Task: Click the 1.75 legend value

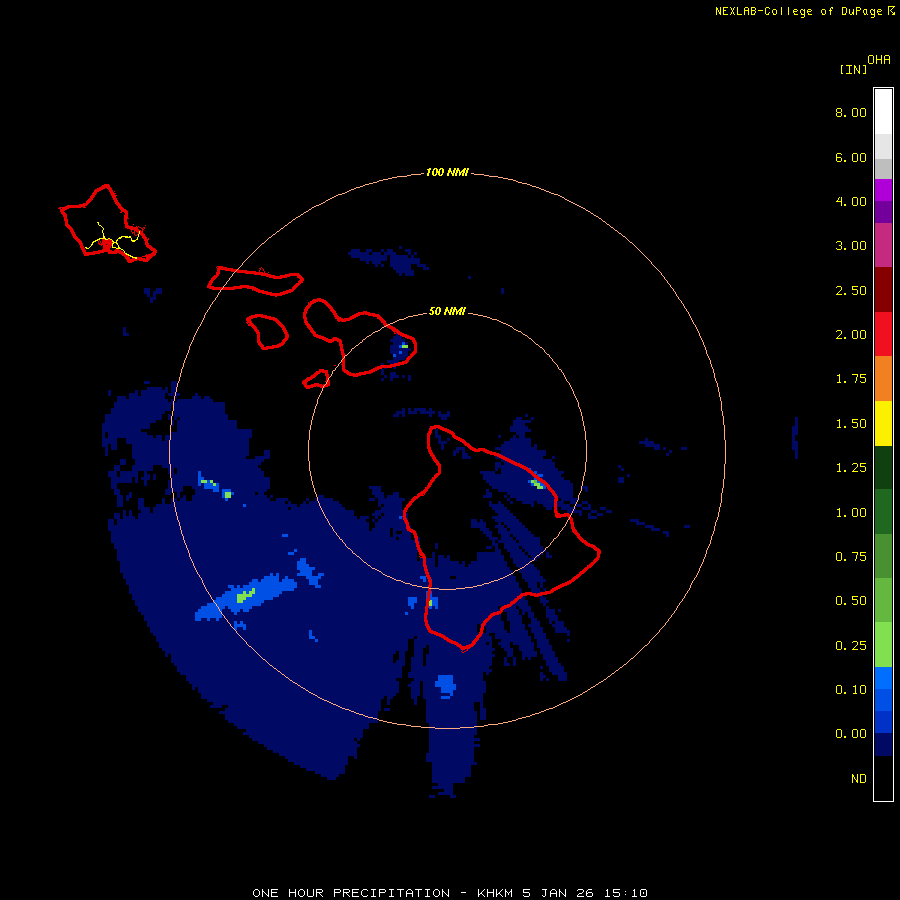Action: tap(851, 379)
